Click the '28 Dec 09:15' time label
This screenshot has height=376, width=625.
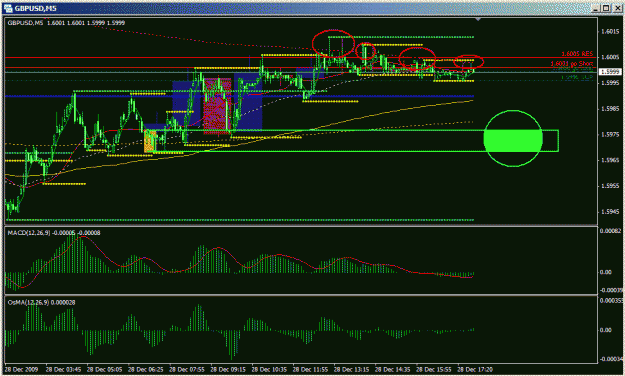228,369
